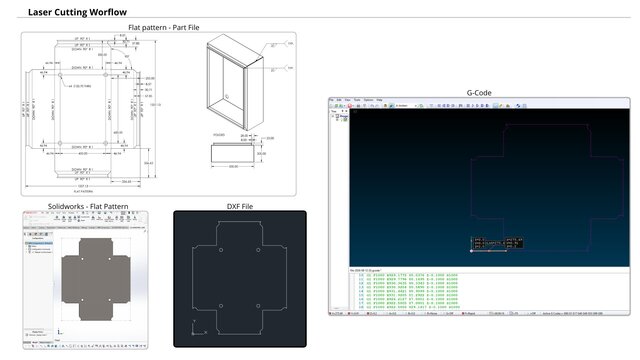Open the flat pattern drawing image
This screenshot has height=360, width=640.
[90, 112]
